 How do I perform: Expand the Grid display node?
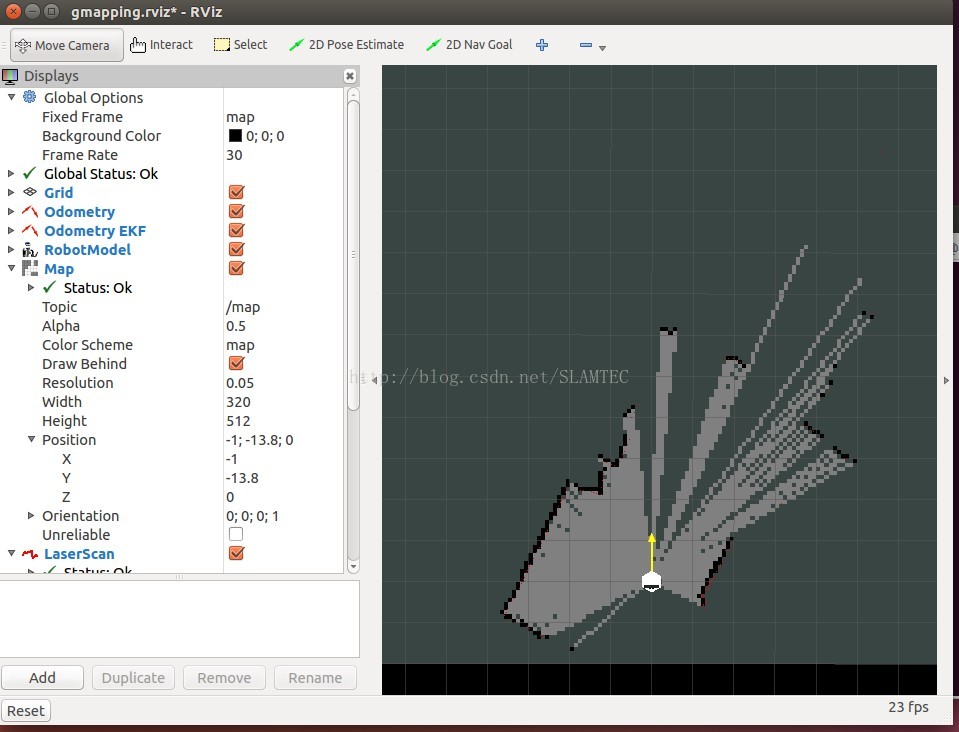(x=11, y=193)
